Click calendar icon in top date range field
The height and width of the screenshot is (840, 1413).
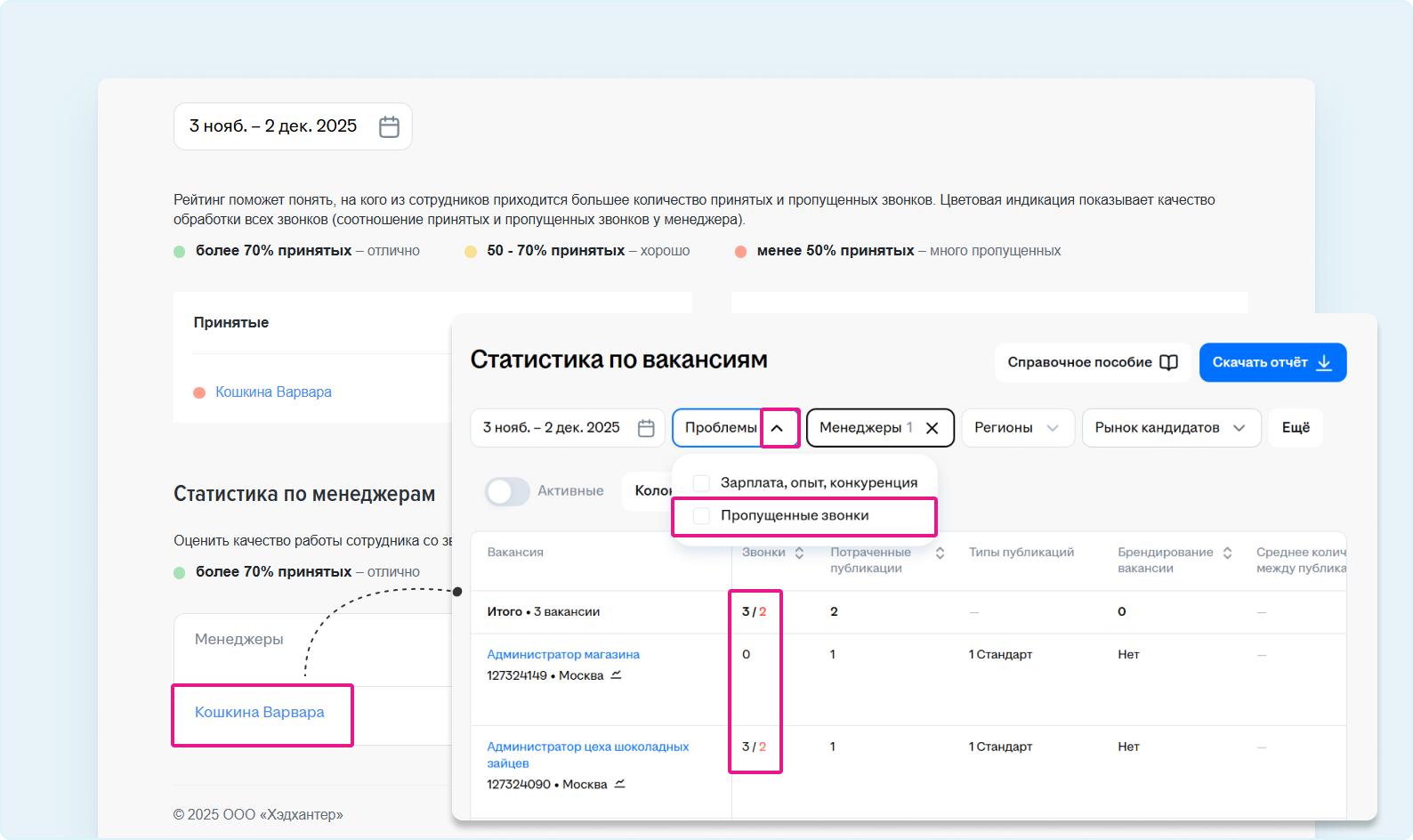point(389,126)
